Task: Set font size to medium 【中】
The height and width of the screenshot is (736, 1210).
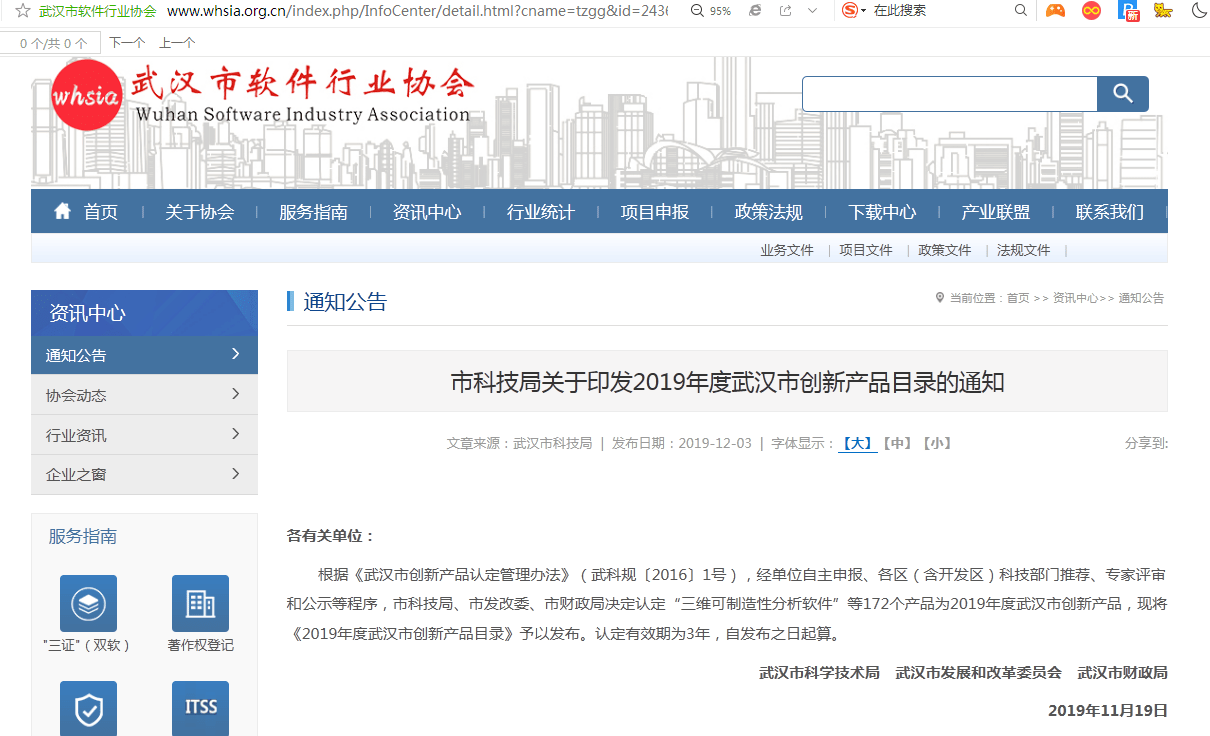Action: [897, 443]
